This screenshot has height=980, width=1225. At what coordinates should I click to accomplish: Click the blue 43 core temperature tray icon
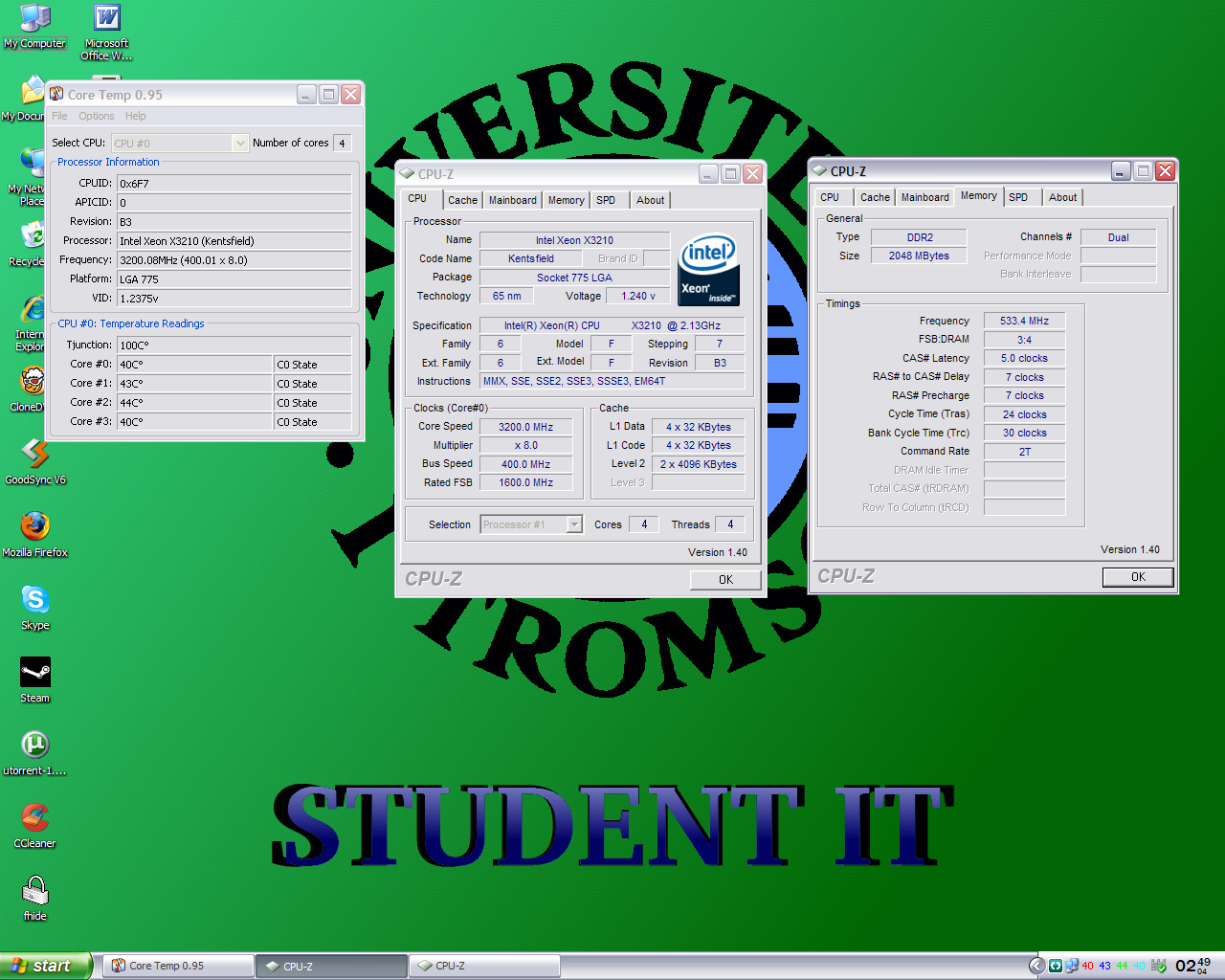[1104, 966]
